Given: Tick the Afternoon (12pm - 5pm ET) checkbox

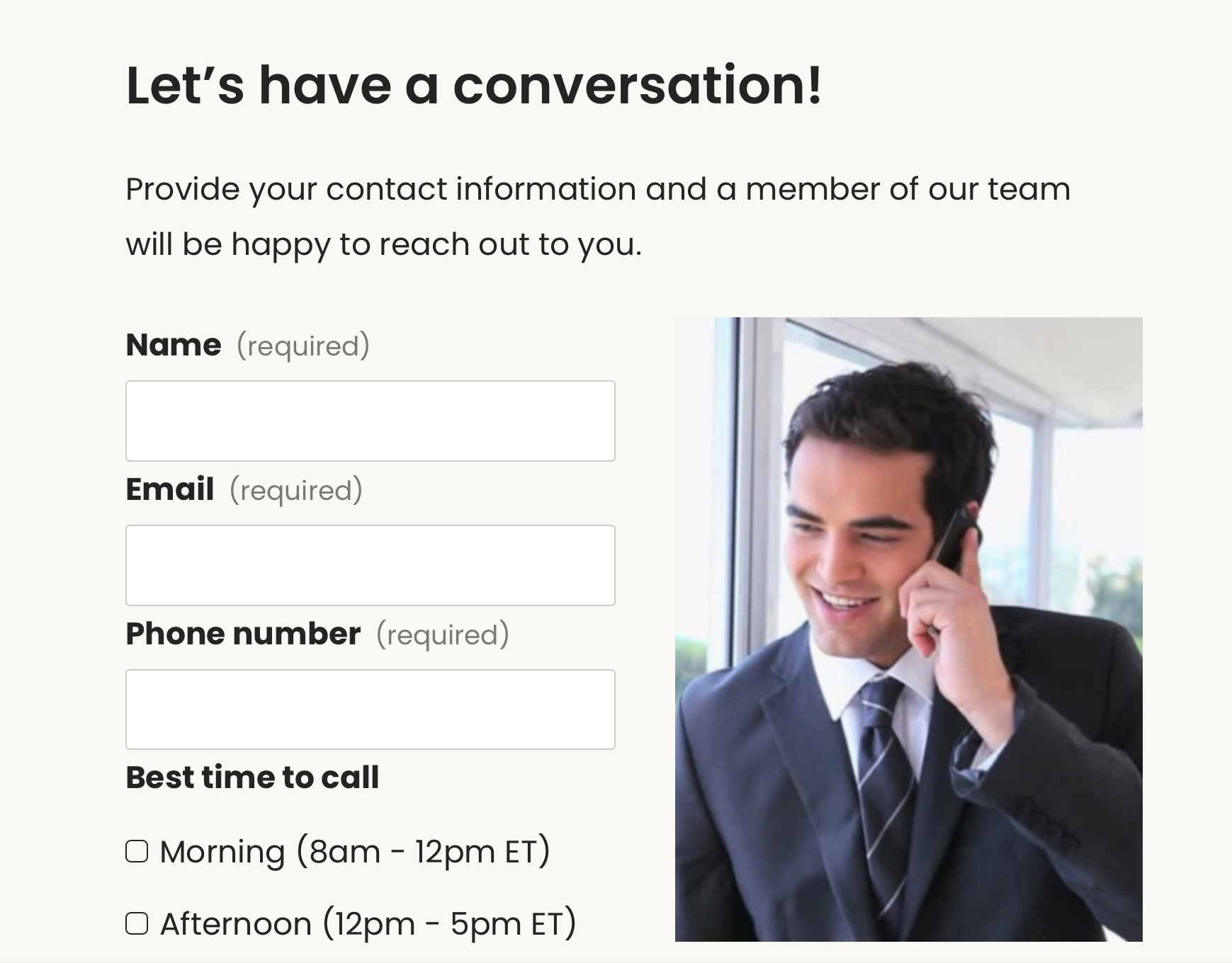Looking at the screenshot, I should point(137,923).
